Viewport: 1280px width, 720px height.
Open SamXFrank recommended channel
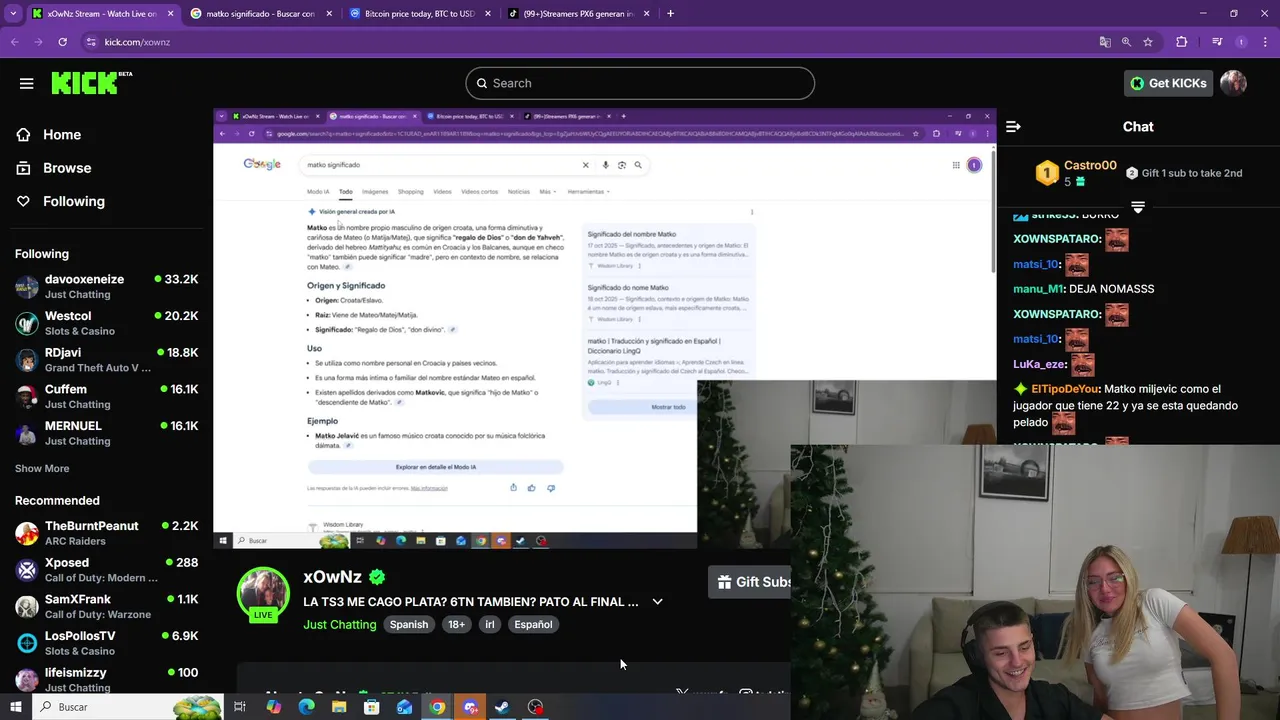point(106,606)
